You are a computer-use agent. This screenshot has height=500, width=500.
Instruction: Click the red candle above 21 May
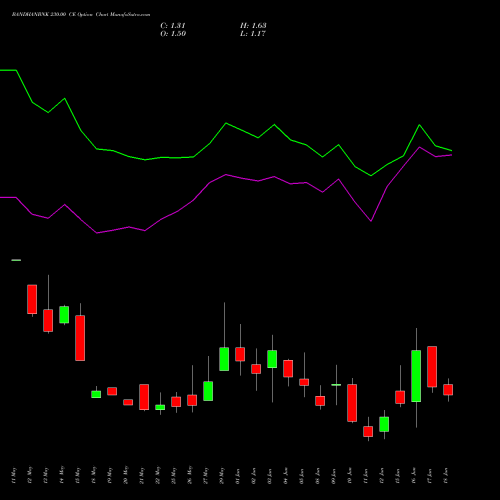[x=144, y=397]
